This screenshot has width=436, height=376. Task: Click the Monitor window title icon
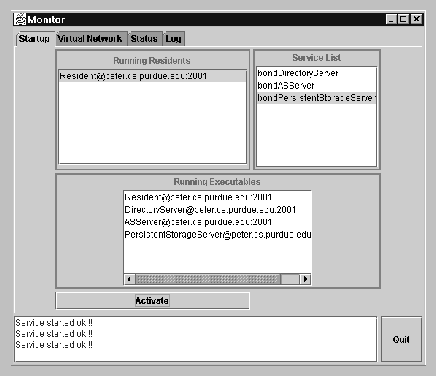(20, 19)
